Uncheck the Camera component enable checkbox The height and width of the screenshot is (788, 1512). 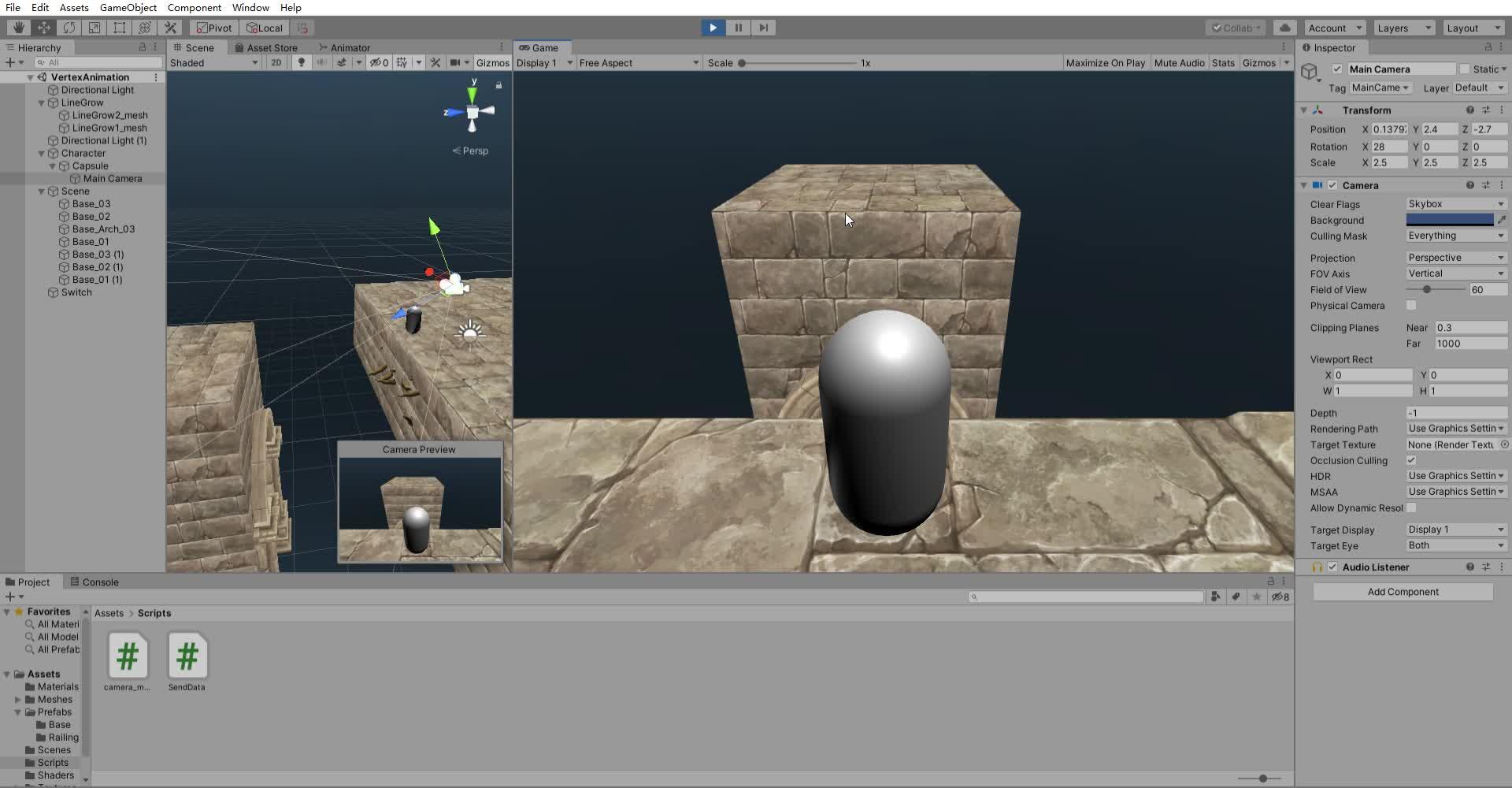pos(1332,185)
